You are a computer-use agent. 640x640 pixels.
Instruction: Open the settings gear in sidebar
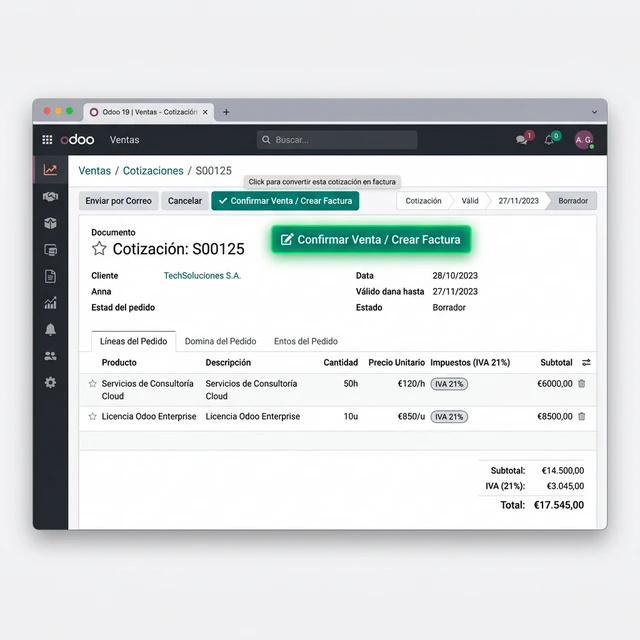50,383
